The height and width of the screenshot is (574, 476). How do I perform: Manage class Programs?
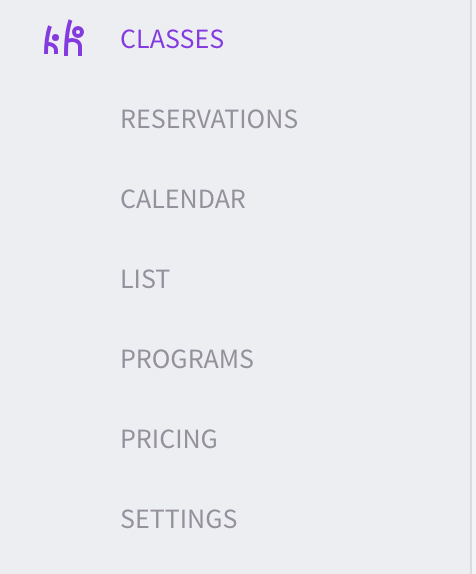187,359
